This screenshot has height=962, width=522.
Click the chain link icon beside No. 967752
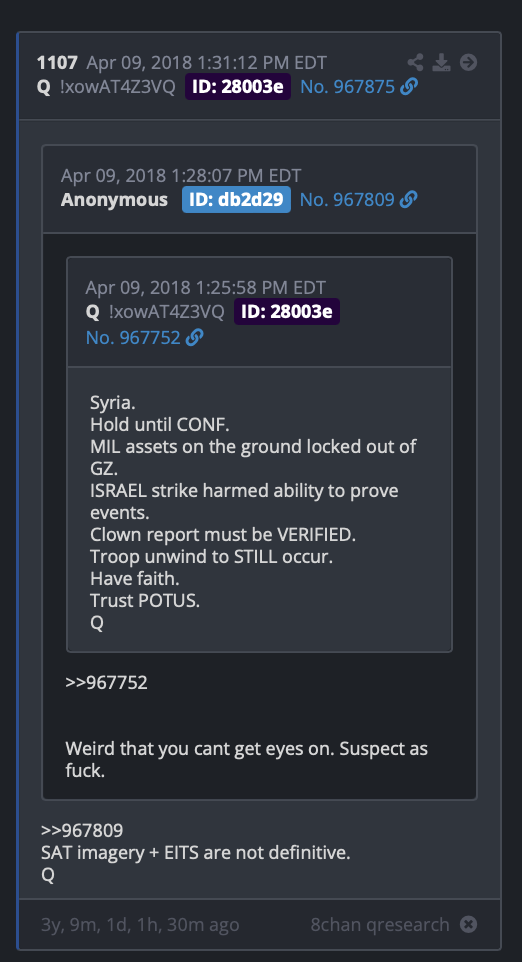(x=194, y=337)
